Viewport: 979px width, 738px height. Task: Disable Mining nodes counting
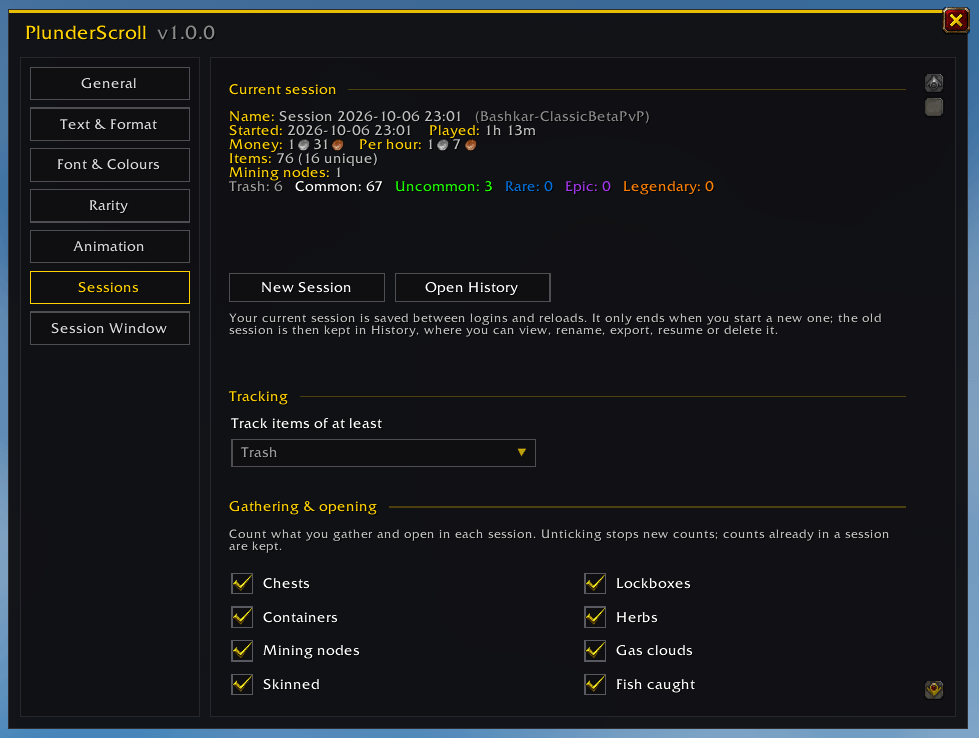point(242,650)
